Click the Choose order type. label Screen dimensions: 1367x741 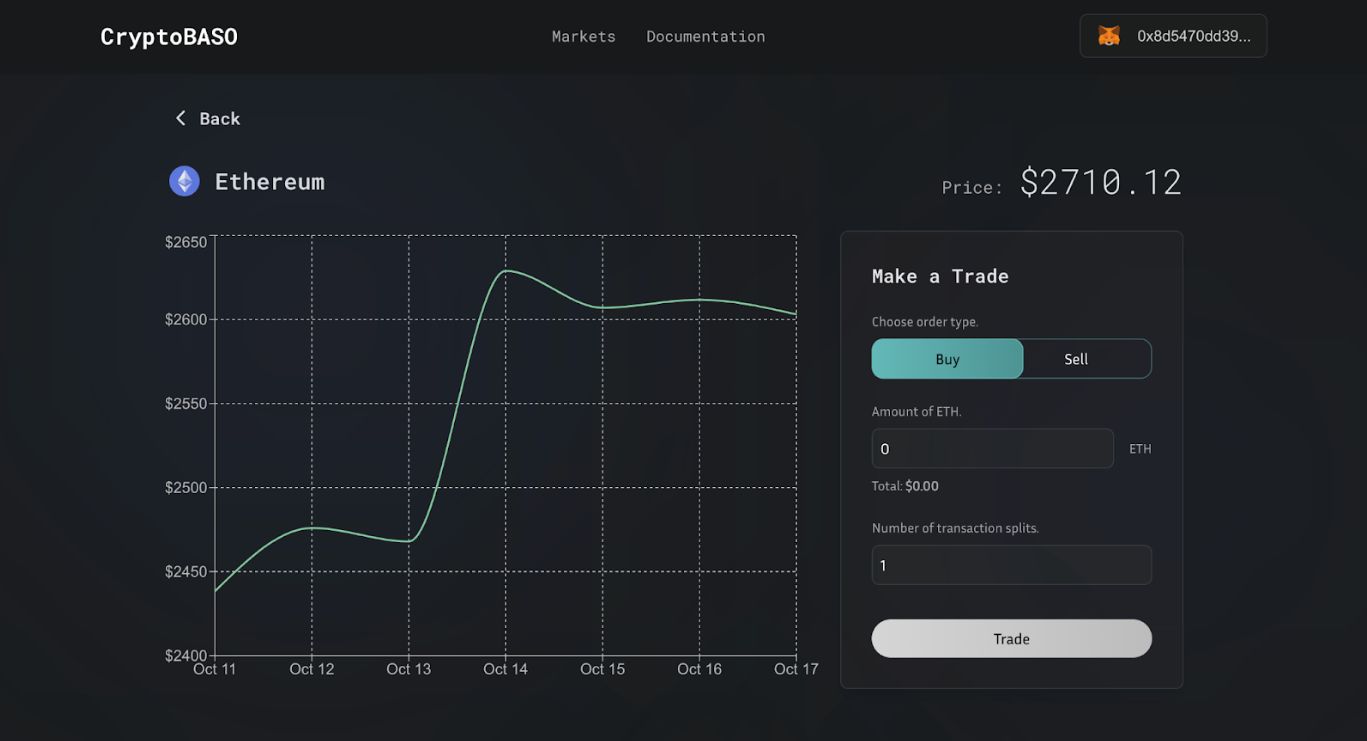click(925, 322)
